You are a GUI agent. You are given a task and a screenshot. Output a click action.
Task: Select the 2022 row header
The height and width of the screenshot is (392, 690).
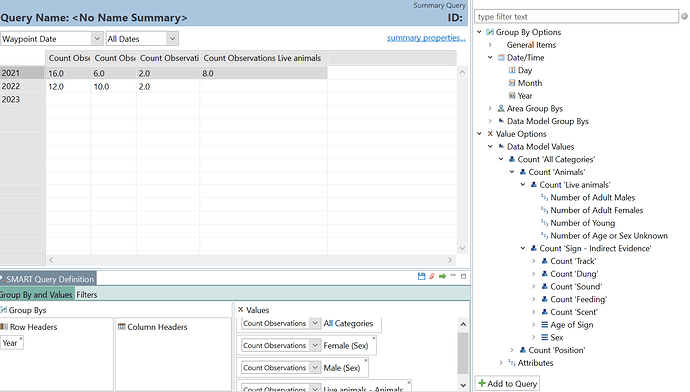[22, 86]
